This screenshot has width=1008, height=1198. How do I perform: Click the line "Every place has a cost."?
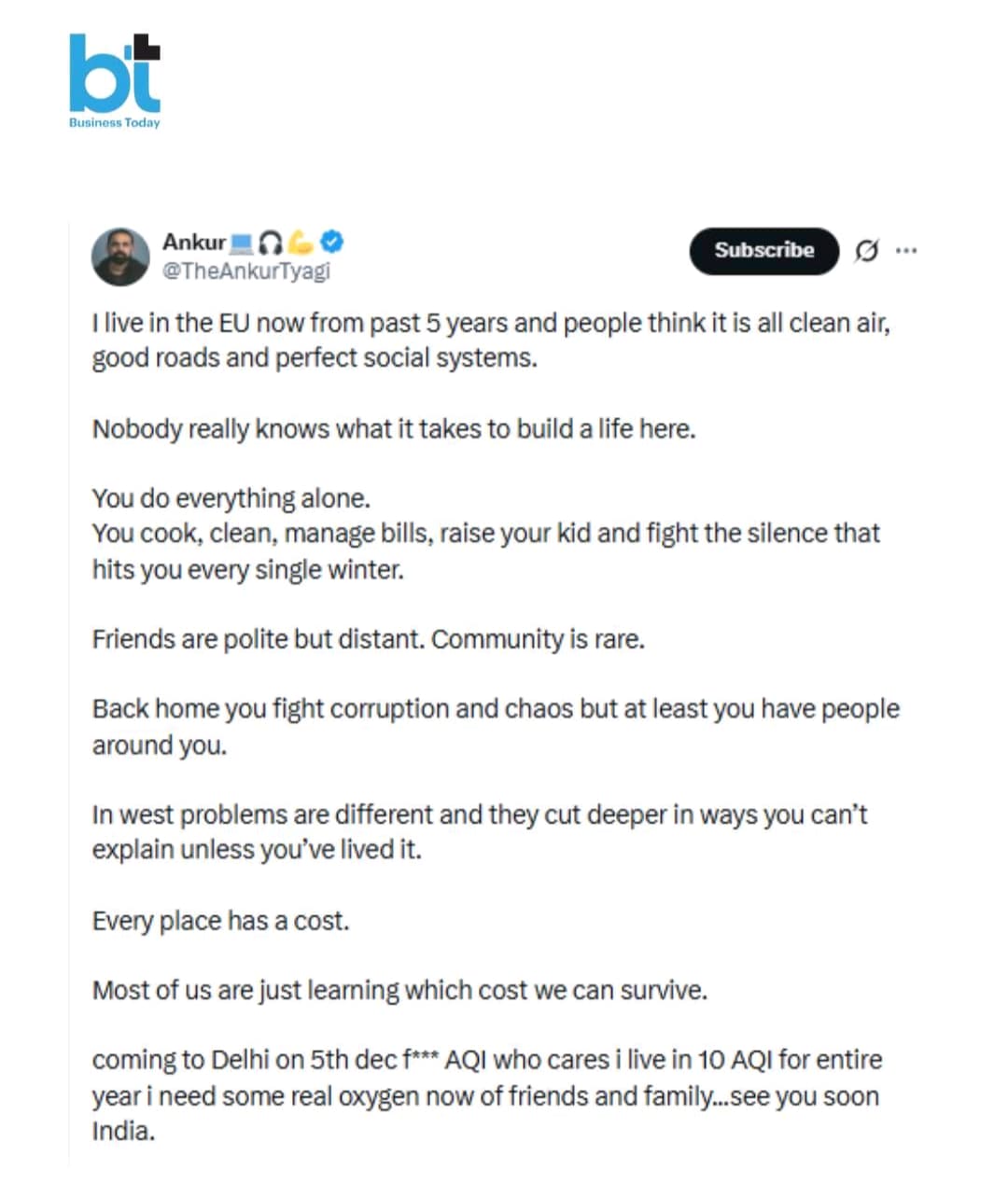(220, 921)
